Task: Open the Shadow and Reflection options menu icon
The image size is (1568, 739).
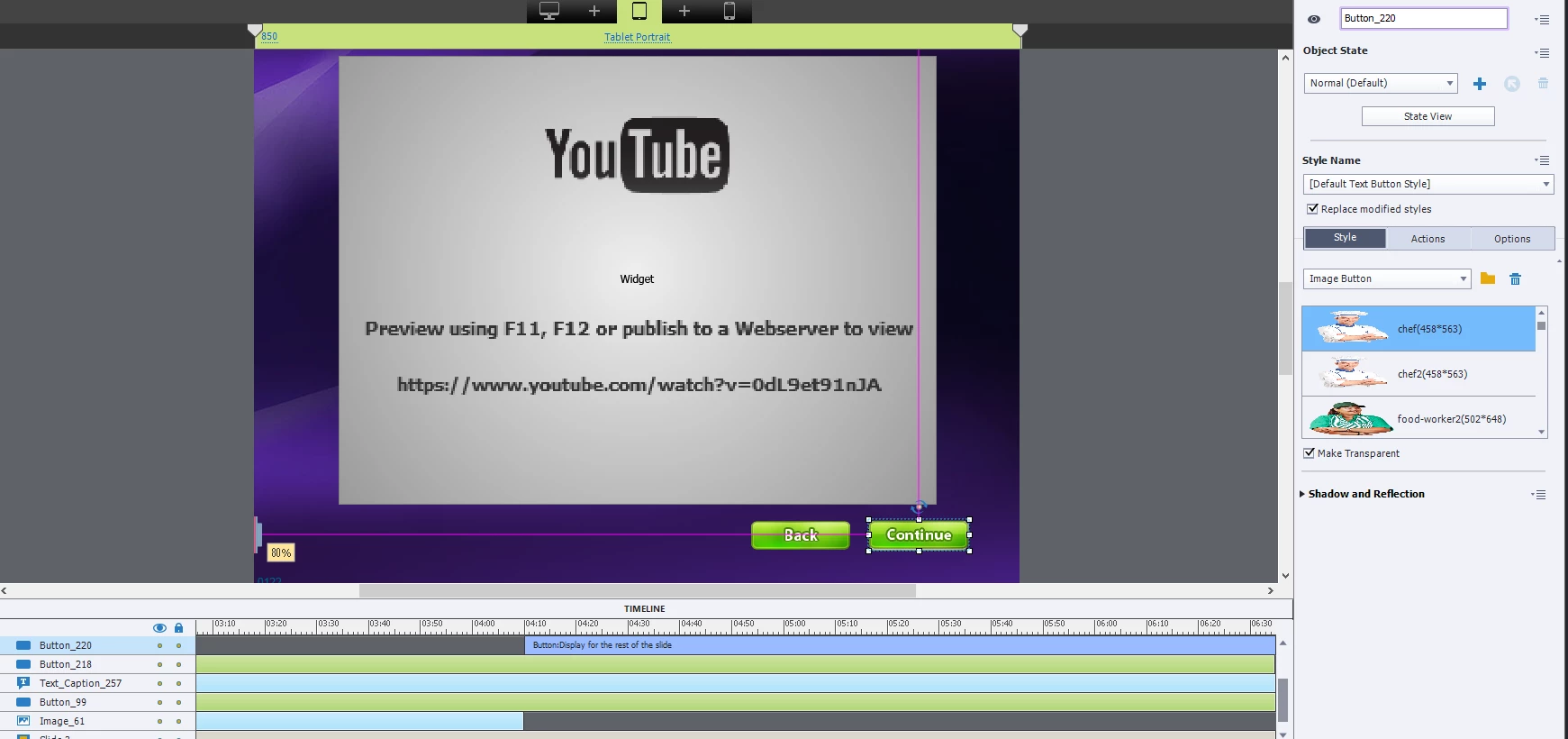Action: click(x=1539, y=494)
